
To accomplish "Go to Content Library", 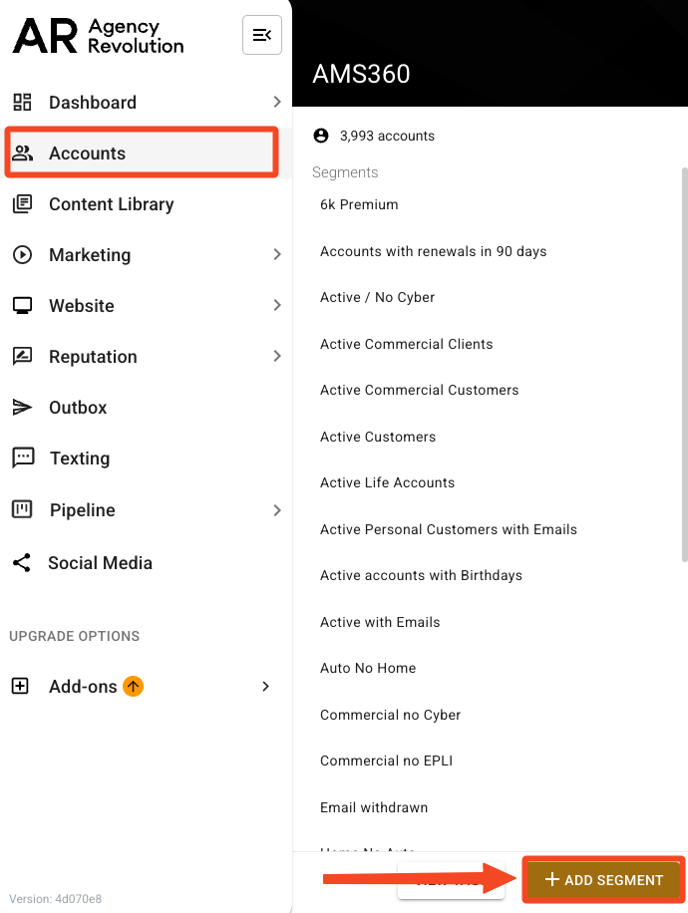I will (x=146, y=204).
